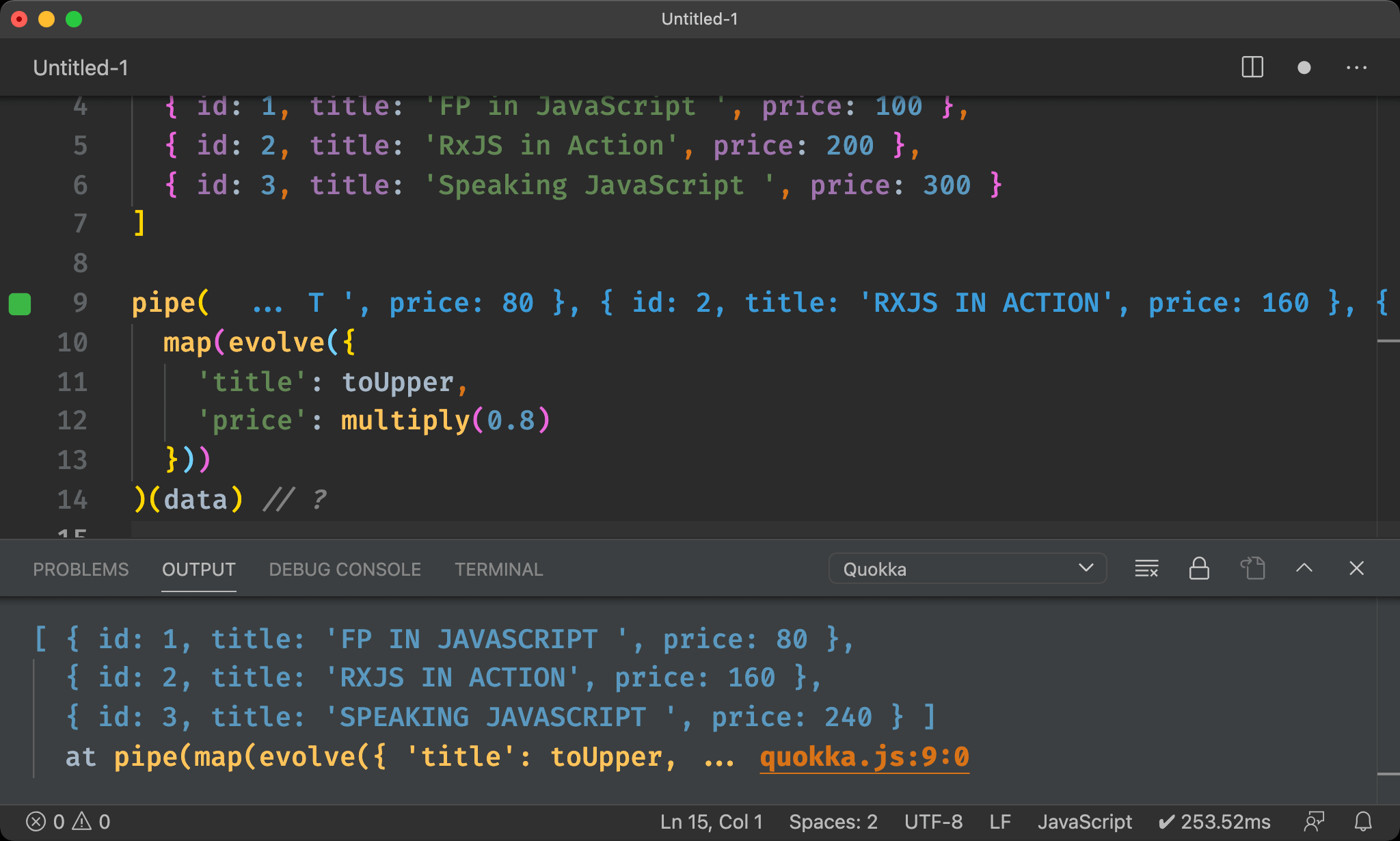This screenshot has width=1400, height=841.
Task: Change file encoding UTF-8
Action: (933, 821)
